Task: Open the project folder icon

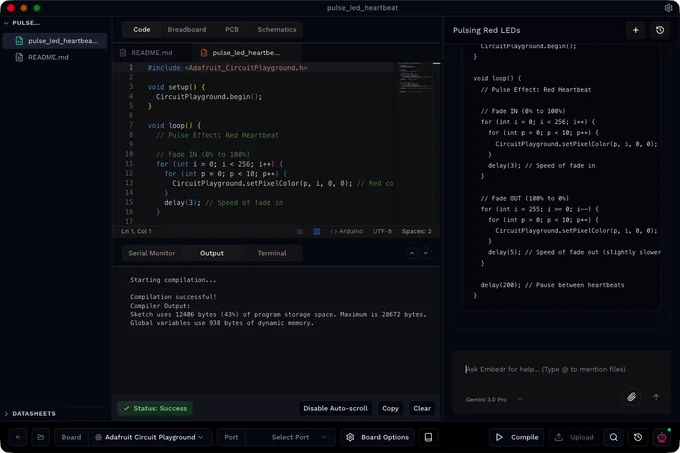Action: (x=40, y=437)
